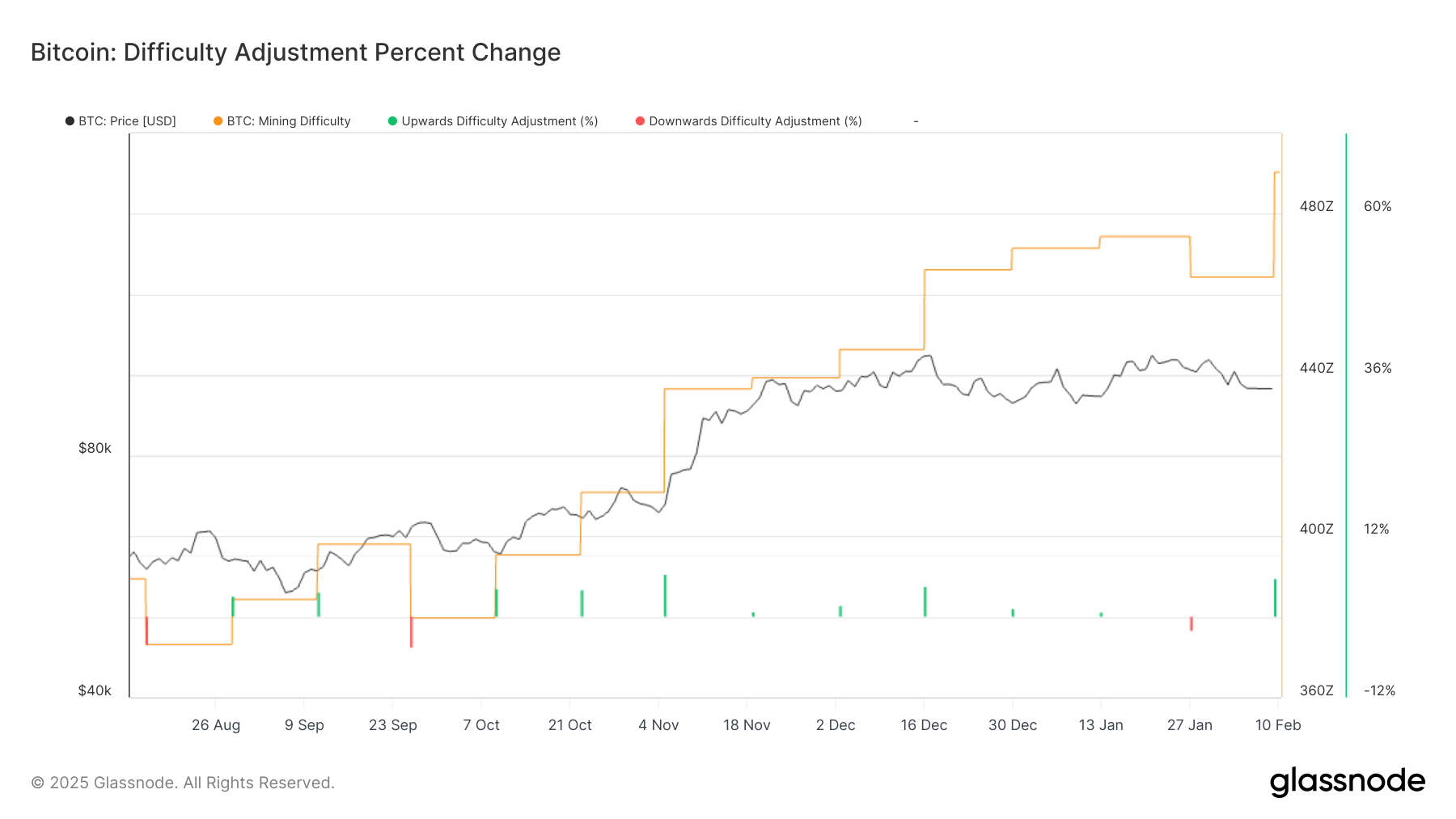Click the 480Z difficulty axis label

pos(1316,206)
